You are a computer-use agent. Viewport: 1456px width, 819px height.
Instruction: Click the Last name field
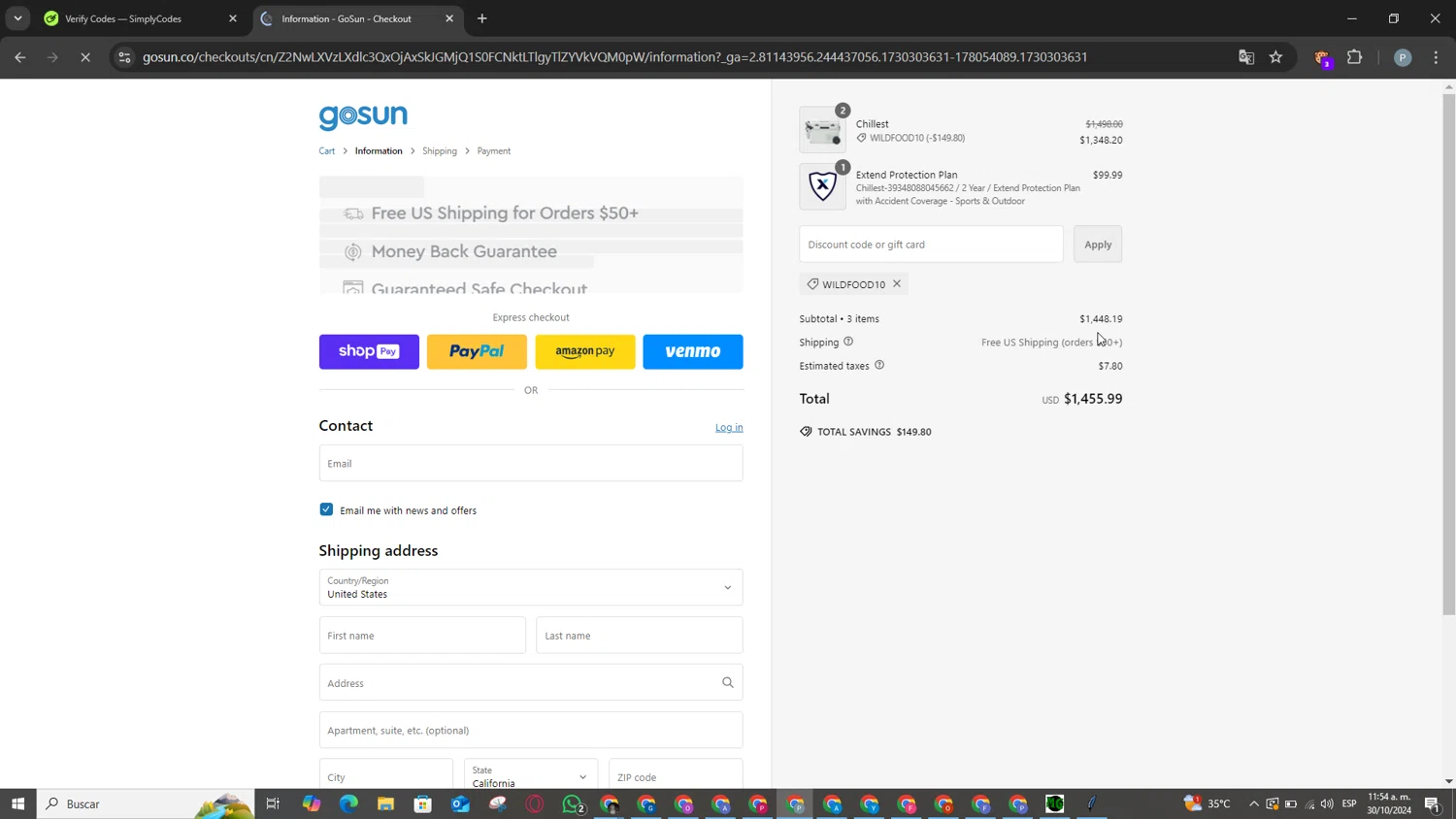click(640, 636)
